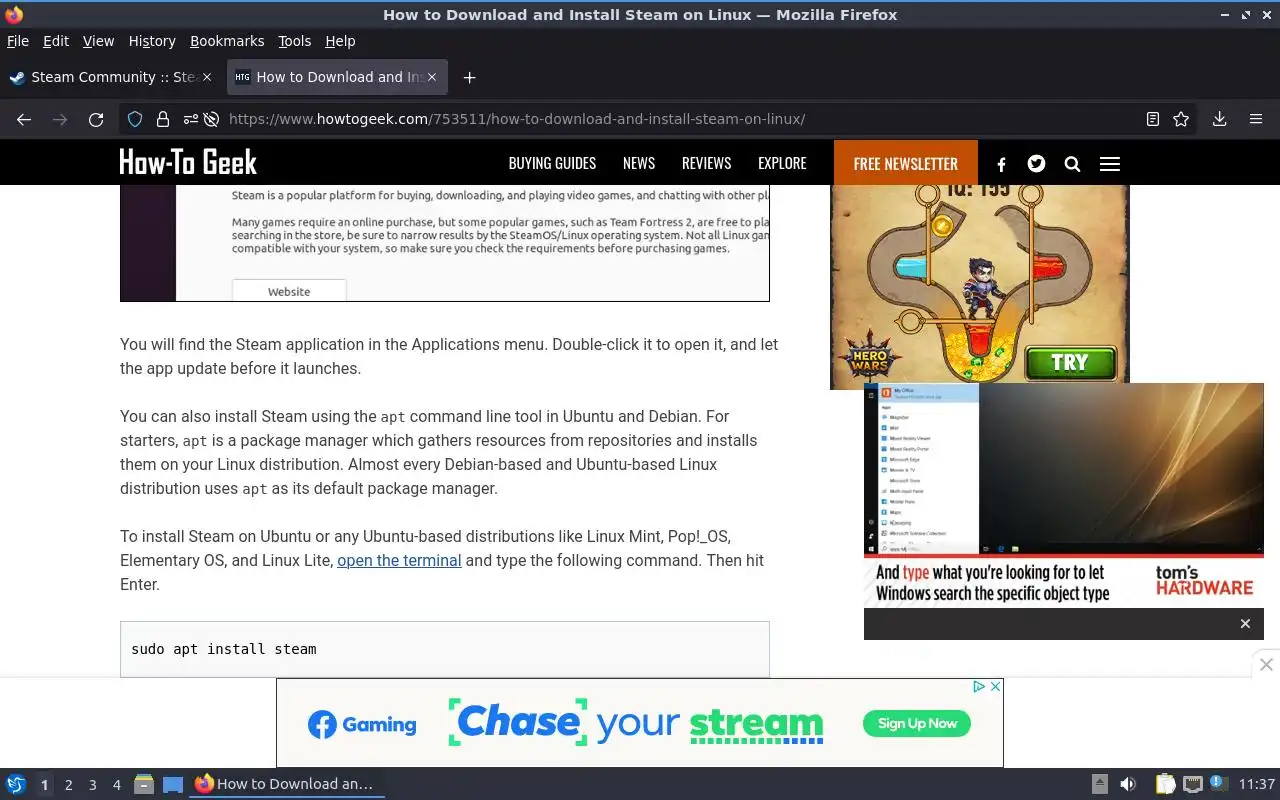This screenshot has height=800, width=1280.
Task: Open the File menu
Action: coord(18,41)
